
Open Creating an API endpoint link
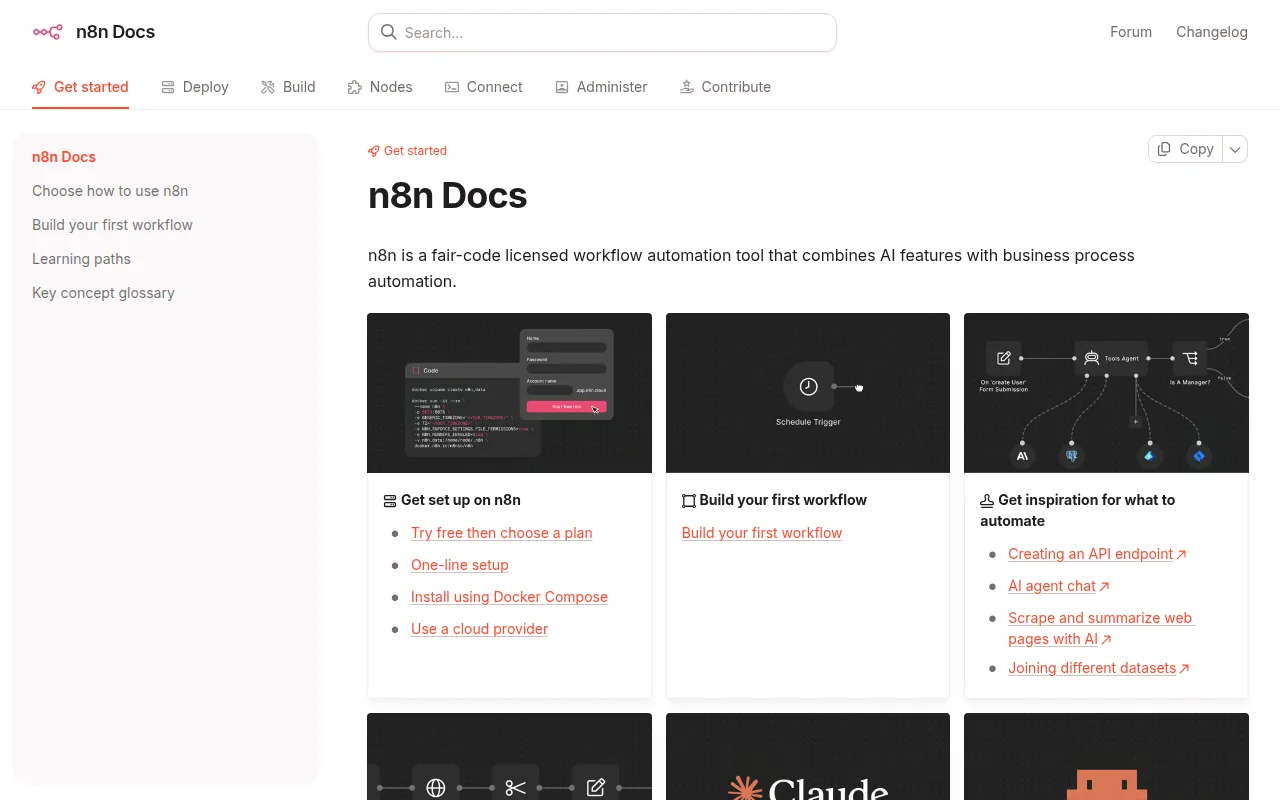1090,554
